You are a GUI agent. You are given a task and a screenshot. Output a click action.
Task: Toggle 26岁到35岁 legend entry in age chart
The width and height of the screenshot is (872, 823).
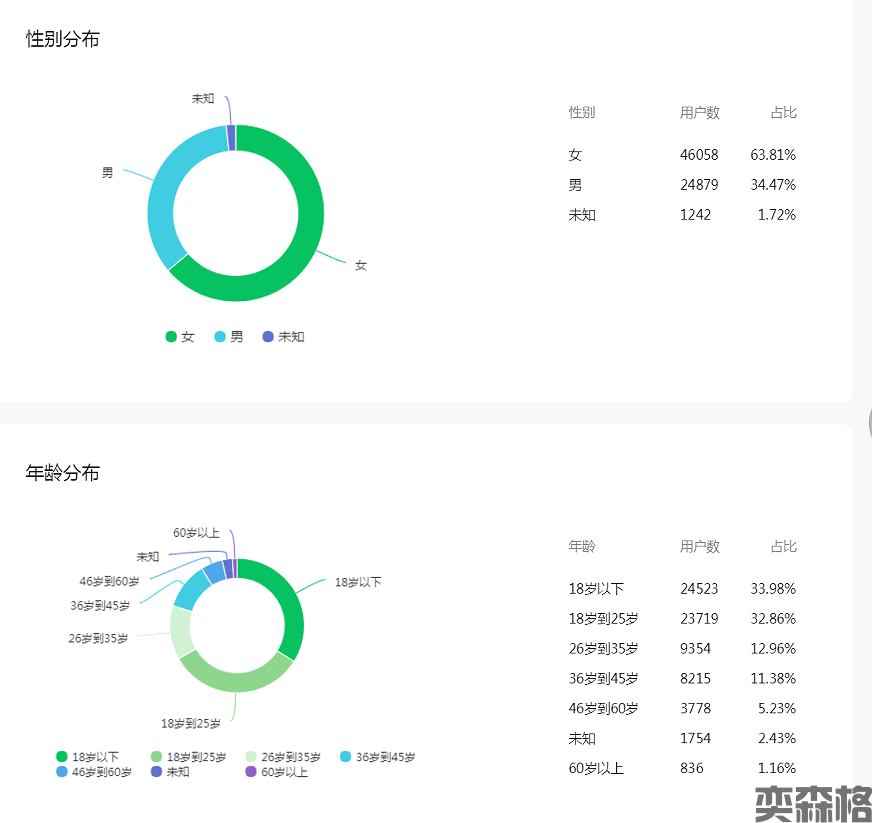pyautogui.click(x=283, y=757)
